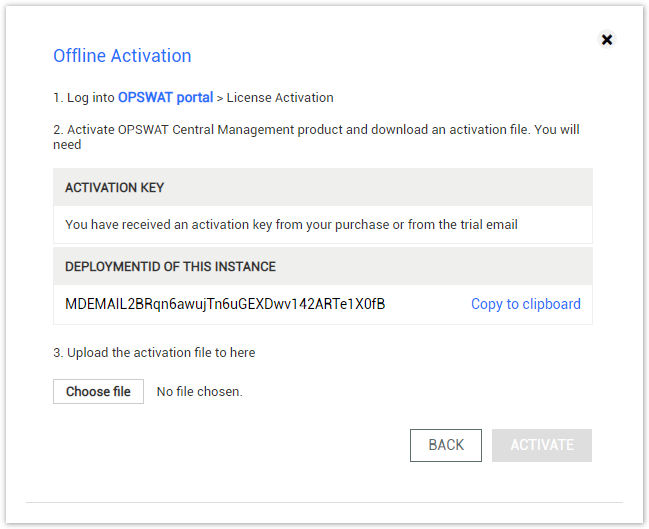Go back with the BACK button
The height and width of the screenshot is (529, 649).
click(446, 445)
